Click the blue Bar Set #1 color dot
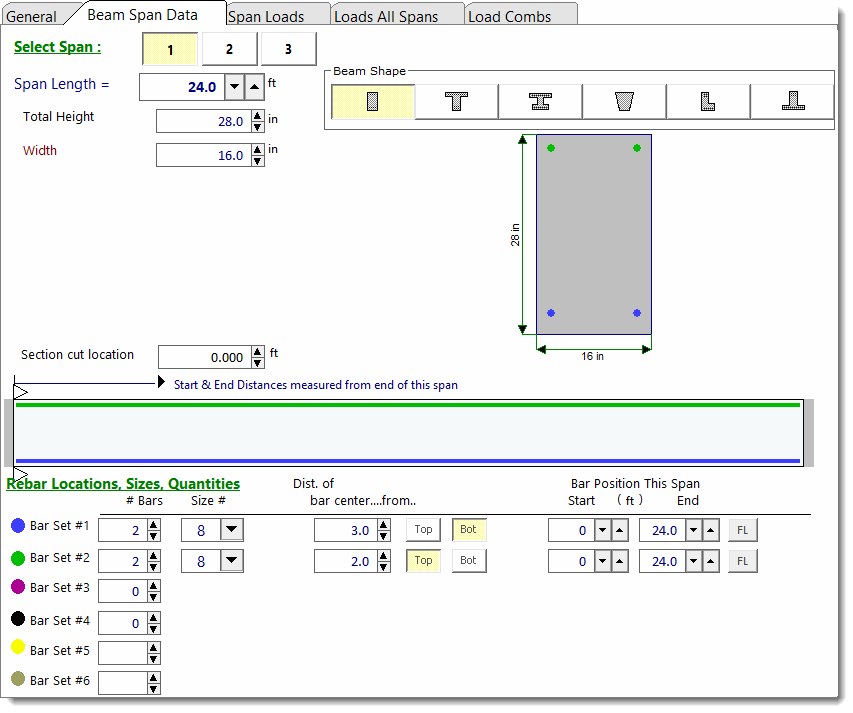The height and width of the screenshot is (713, 853). coord(18,526)
